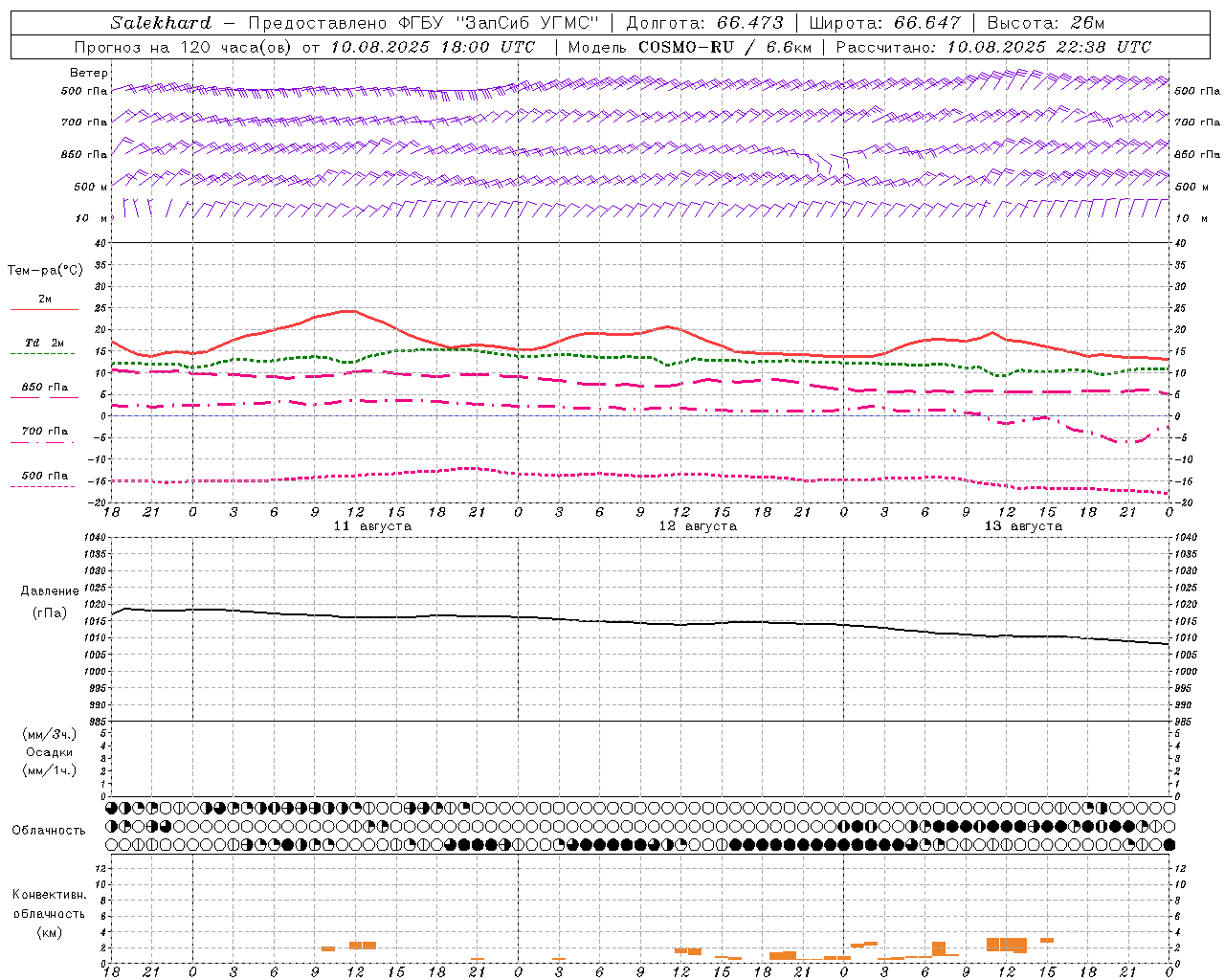Click the solid red 2м legend line

click(45, 309)
